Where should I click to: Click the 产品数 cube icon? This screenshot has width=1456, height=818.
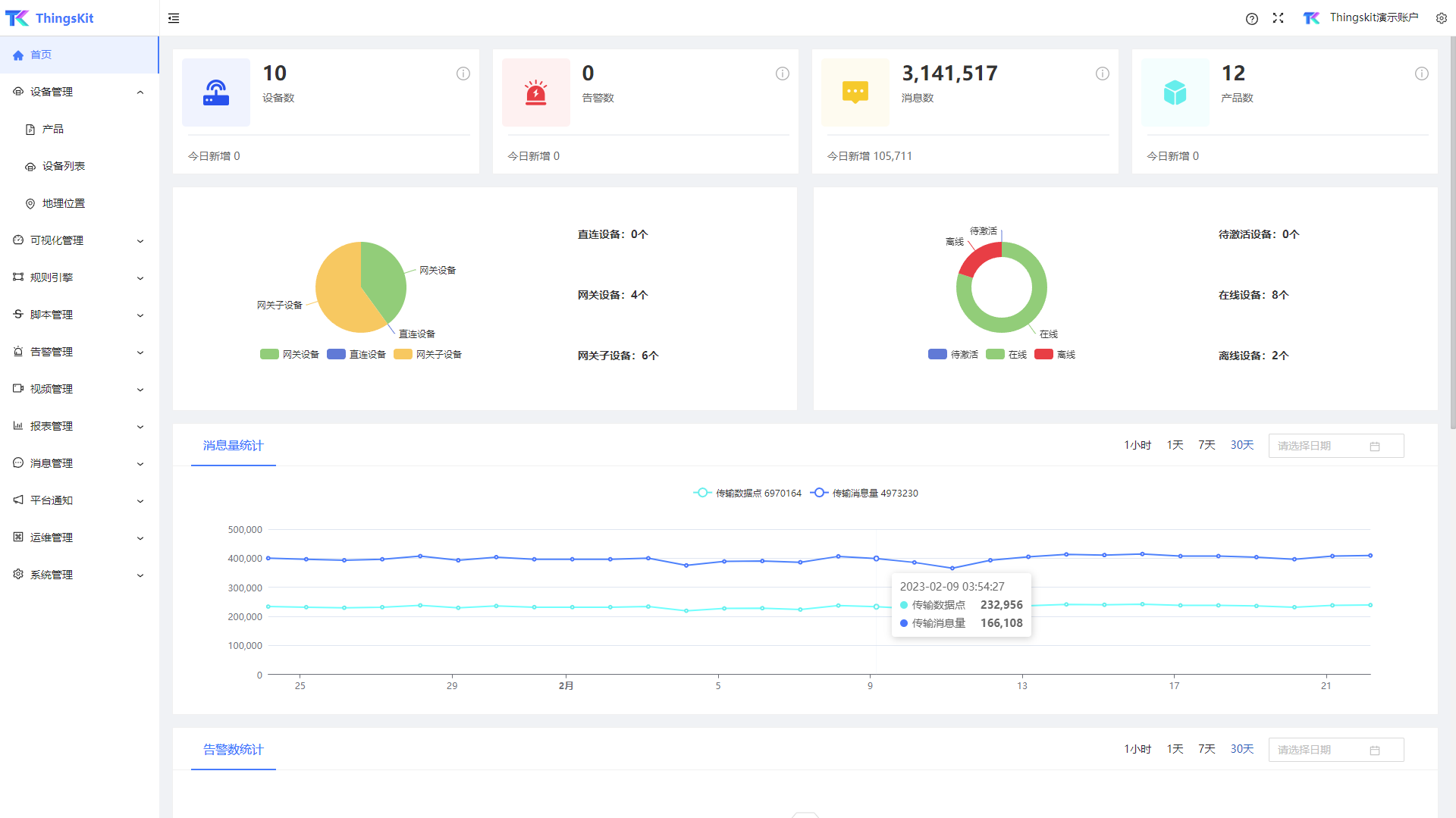1175,92
